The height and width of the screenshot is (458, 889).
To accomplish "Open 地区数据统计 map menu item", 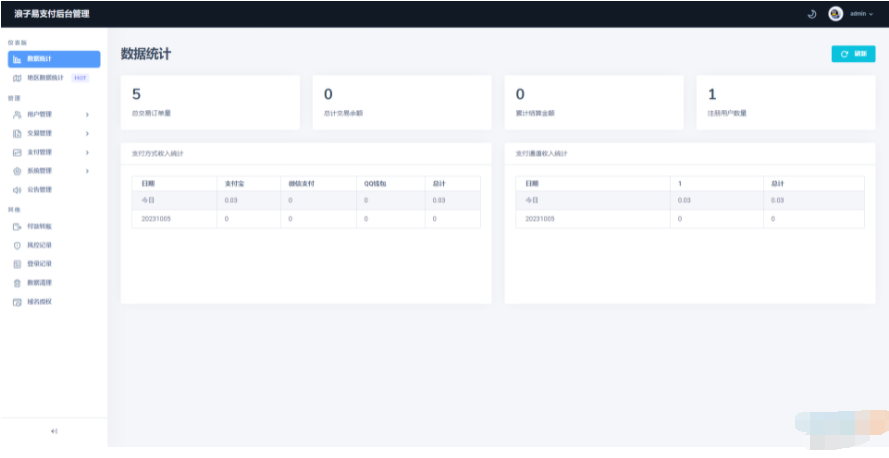I will click(x=44, y=78).
